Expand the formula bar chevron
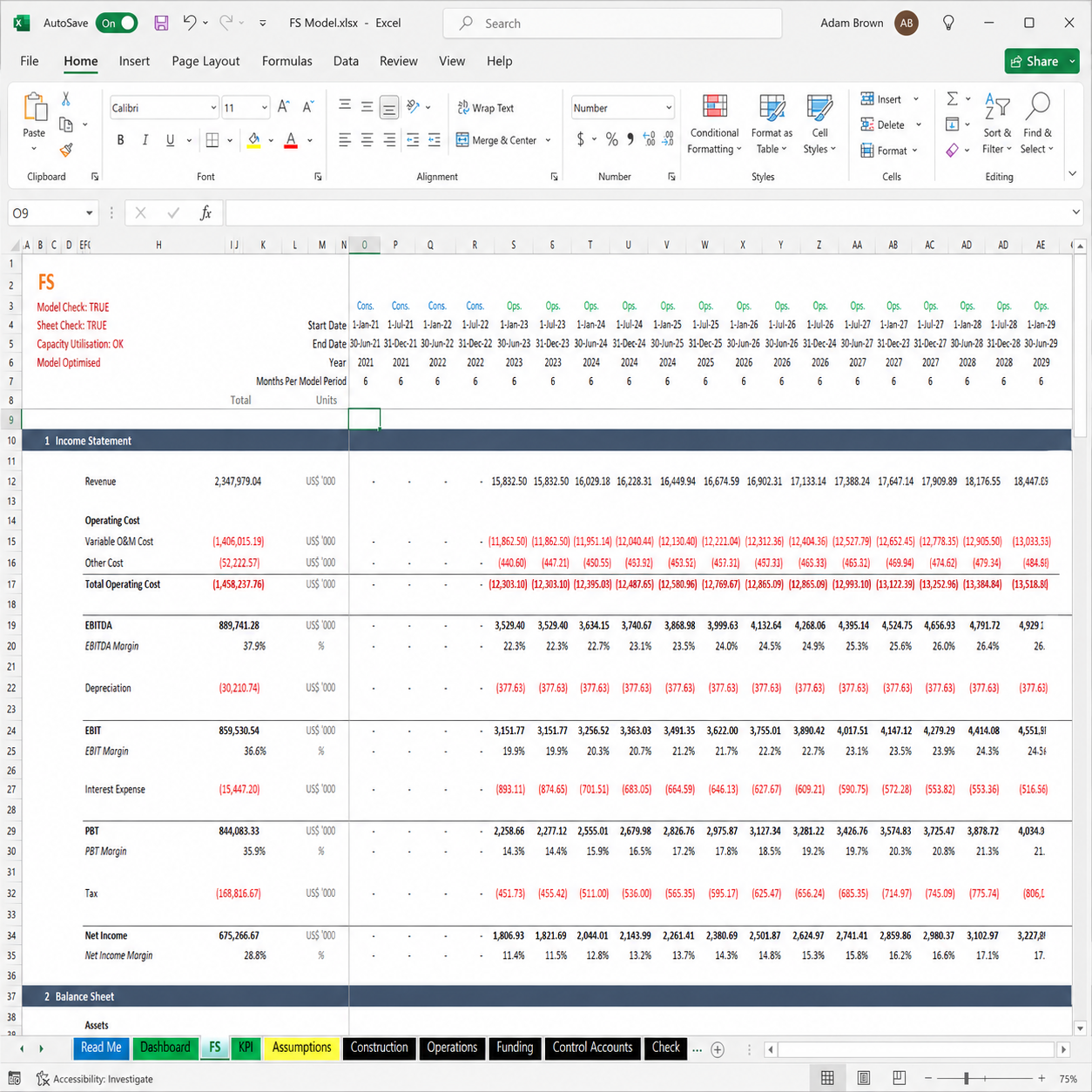The height and width of the screenshot is (1092, 1092). tap(1076, 212)
